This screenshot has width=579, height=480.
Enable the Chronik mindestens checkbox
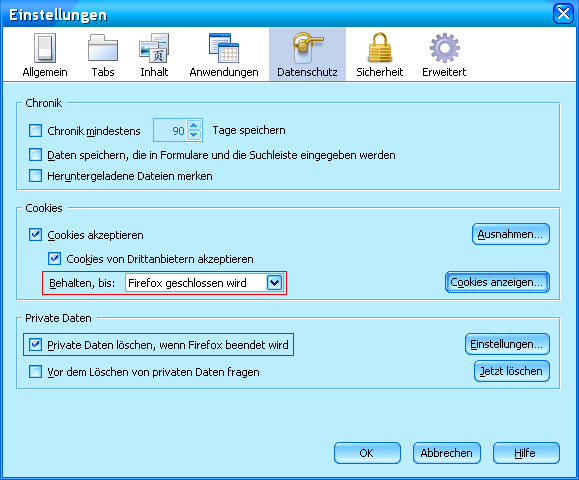(x=35, y=130)
